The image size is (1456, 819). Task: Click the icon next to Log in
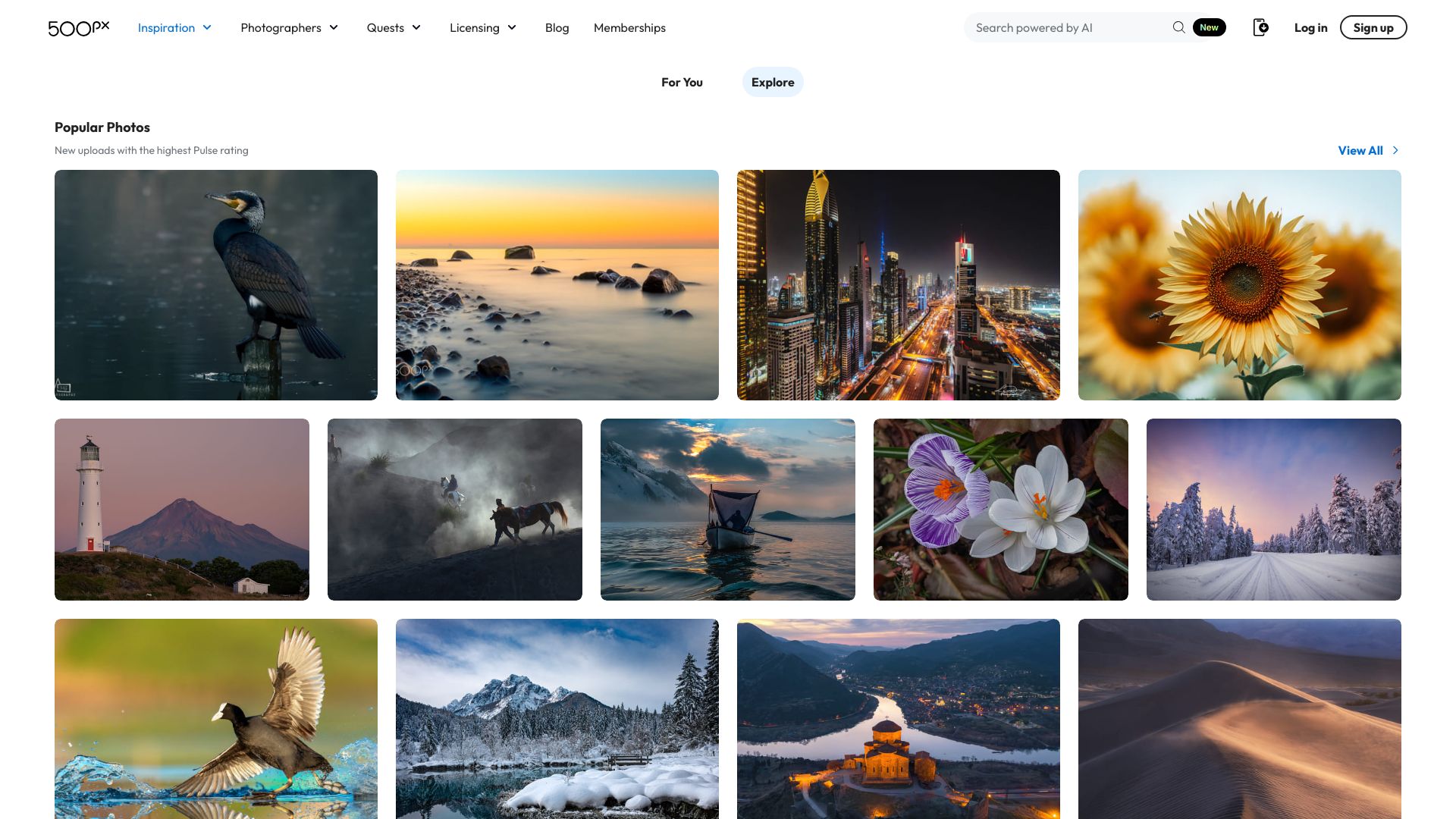[1260, 27]
